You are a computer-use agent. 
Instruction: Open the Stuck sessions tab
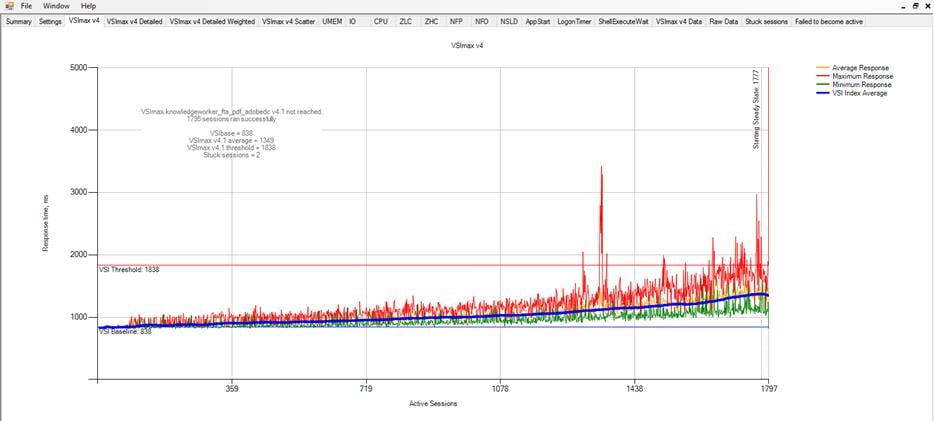(x=767, y=21)
